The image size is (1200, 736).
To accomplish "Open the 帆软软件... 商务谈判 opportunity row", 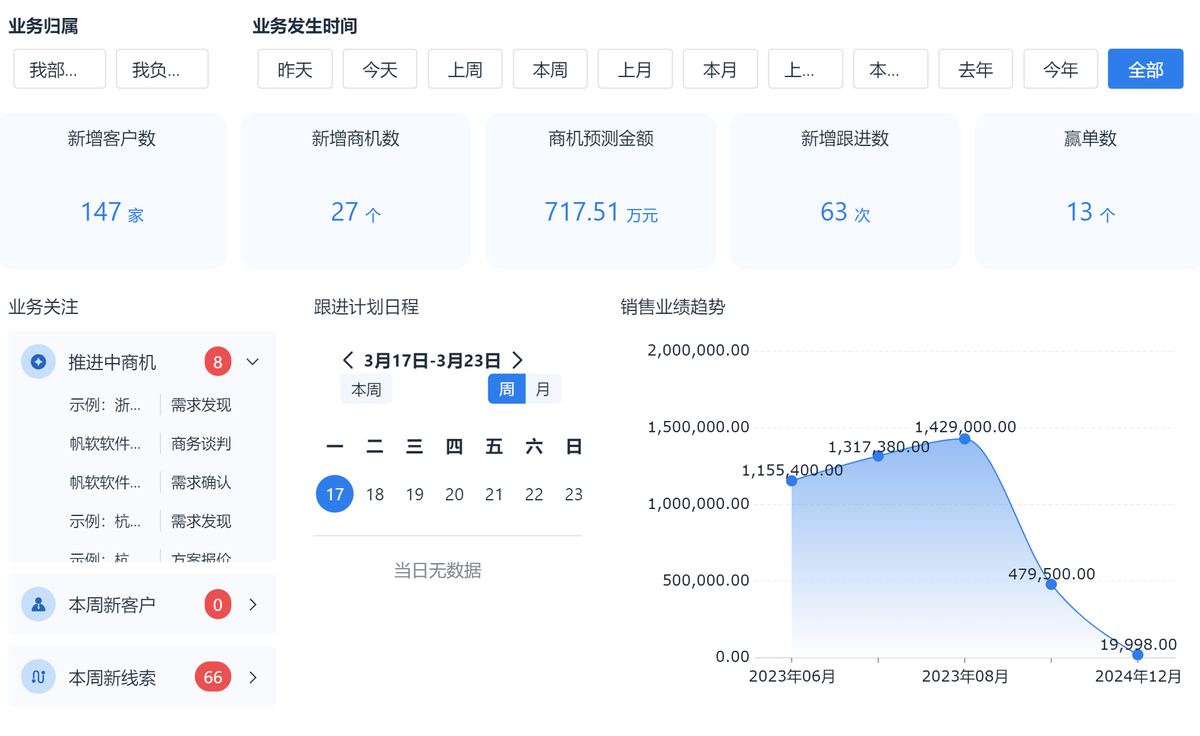I will [x=150, y=443].
